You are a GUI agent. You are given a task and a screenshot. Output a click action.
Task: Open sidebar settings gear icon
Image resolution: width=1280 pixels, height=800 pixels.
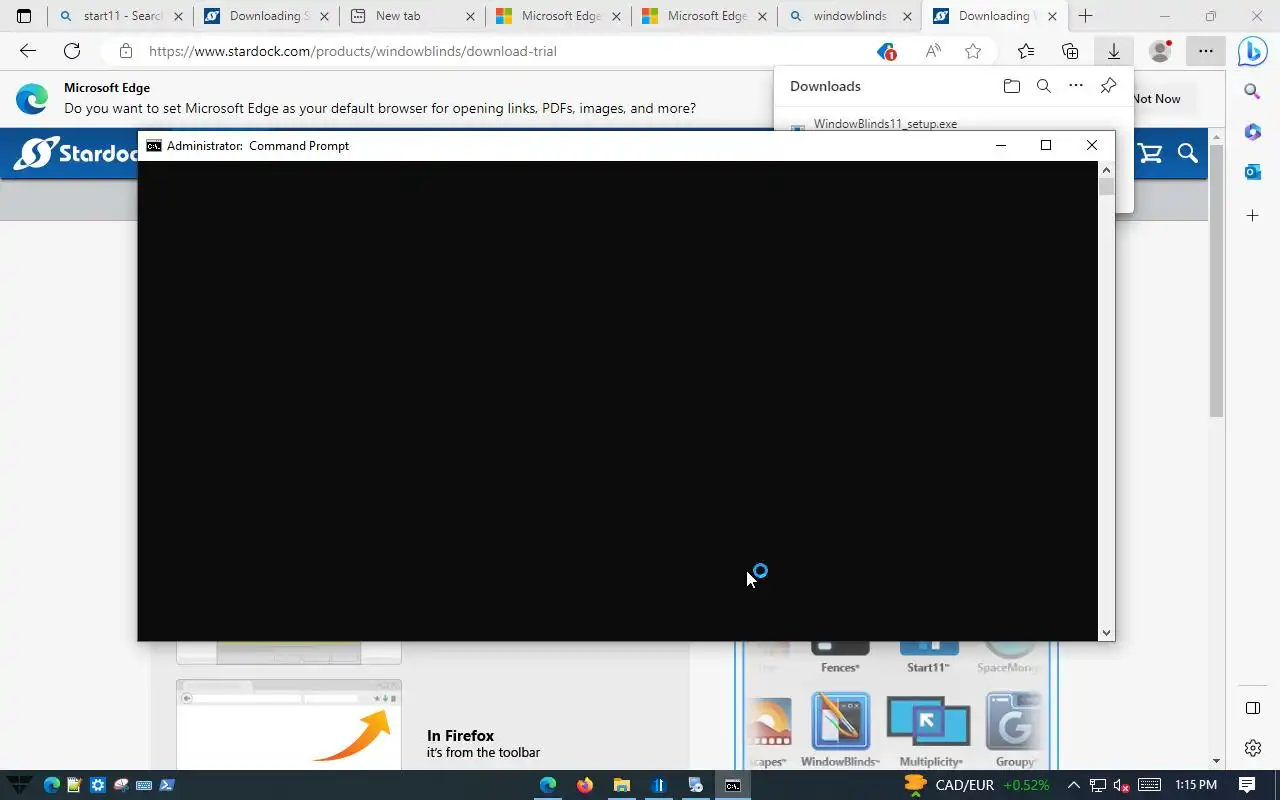[x=1252, y=748]
